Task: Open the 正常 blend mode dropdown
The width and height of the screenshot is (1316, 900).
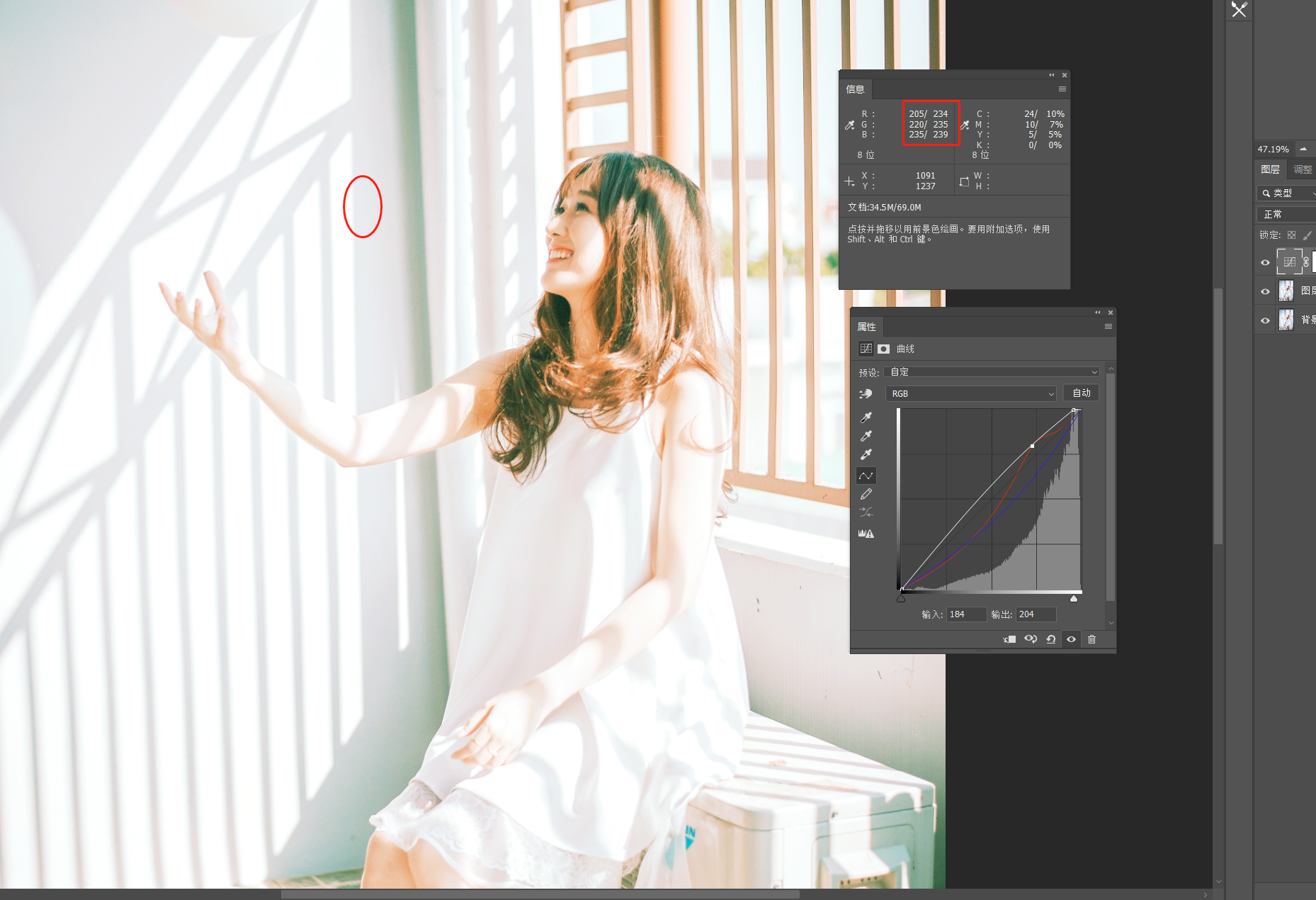Action: coord(1286,214)
